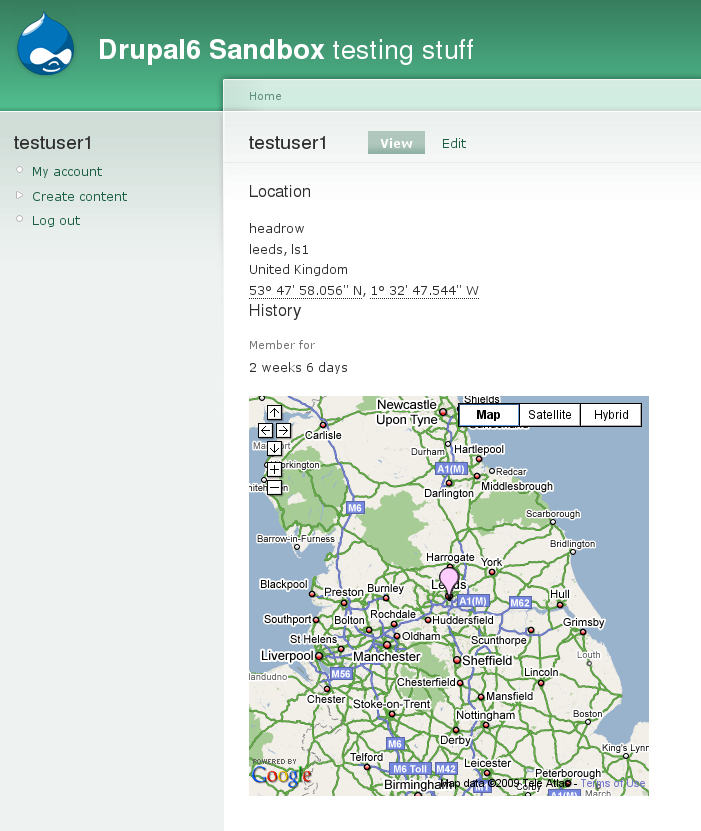Click the pink Leeds location marker
The height and width of the screenshot is (831, 701).
(x=449, y=582)
